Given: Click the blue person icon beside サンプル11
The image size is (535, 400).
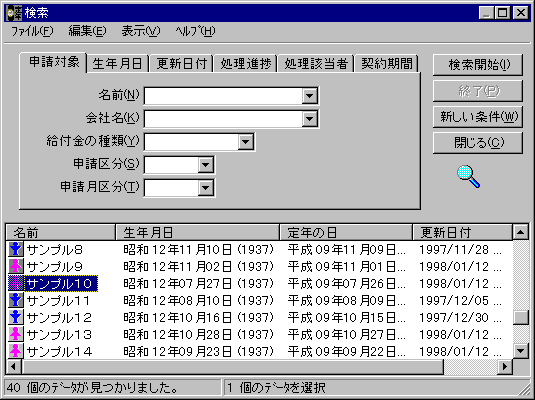Looking at the screenshot, I should (15, 300).
